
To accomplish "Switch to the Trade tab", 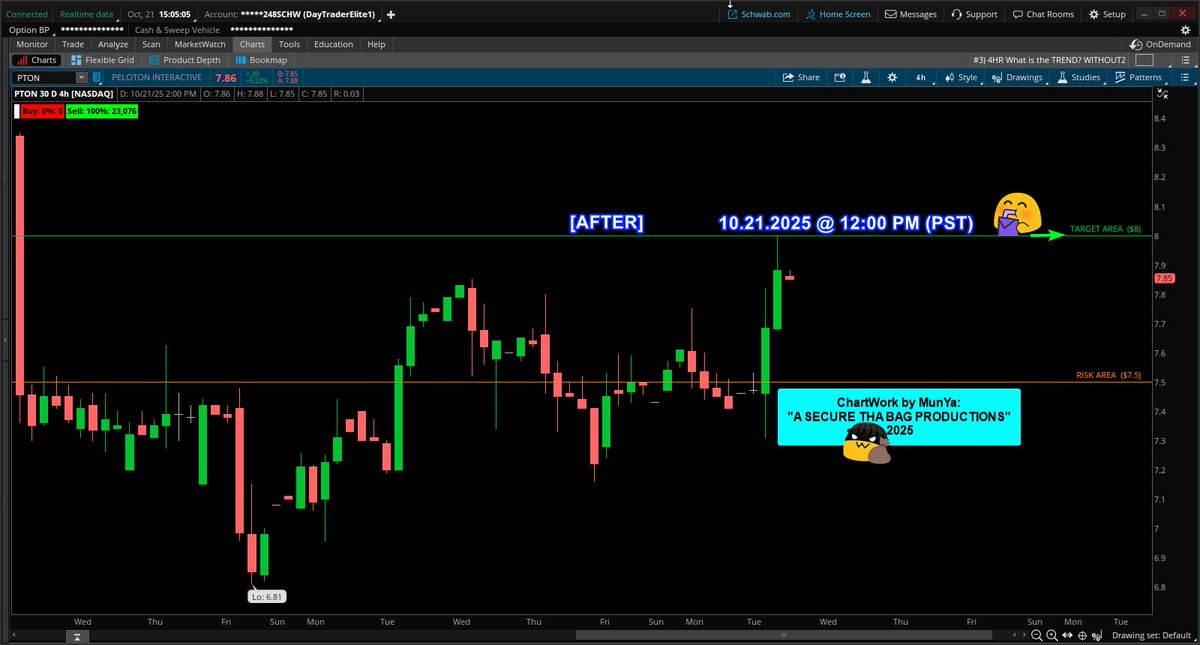I will 73,44.
